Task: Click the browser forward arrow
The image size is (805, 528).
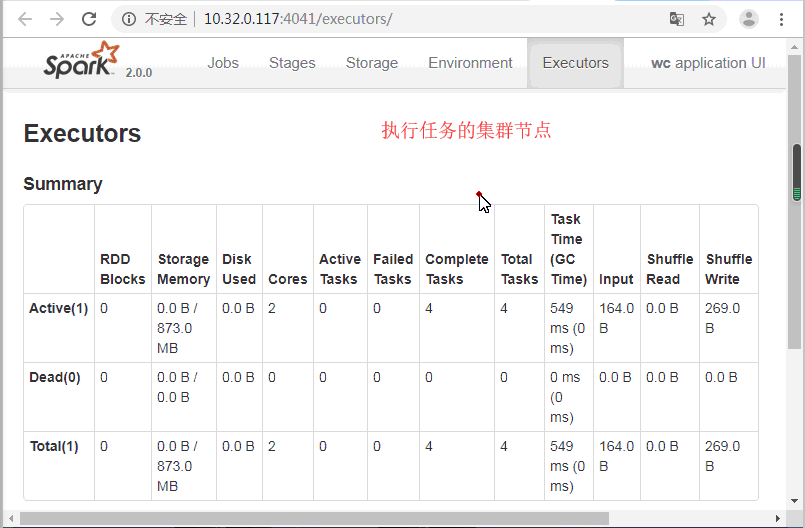Action: (57, 19)
